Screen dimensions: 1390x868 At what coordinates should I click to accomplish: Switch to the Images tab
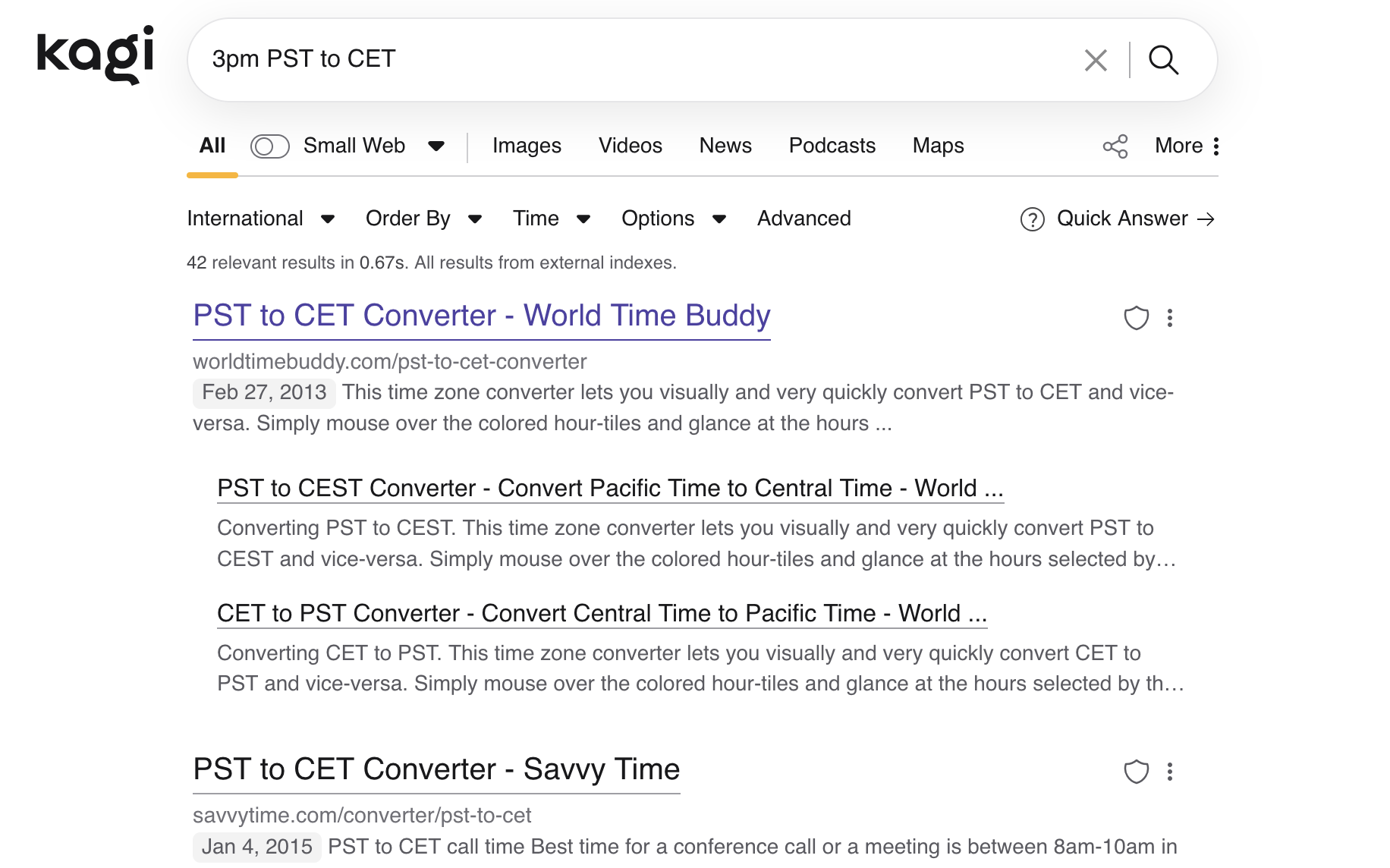pos(527,146)
